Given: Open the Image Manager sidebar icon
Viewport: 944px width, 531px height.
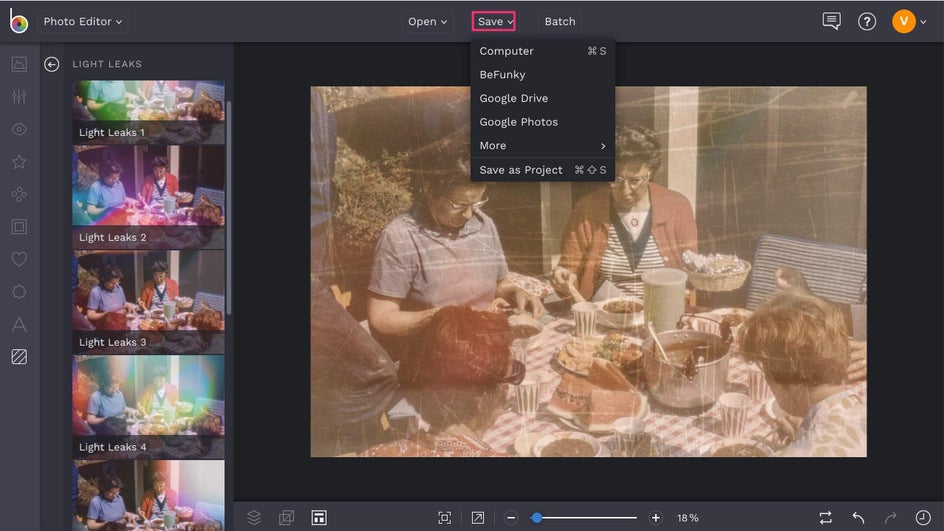Looking at the screenshot, I should coord(19,64).
